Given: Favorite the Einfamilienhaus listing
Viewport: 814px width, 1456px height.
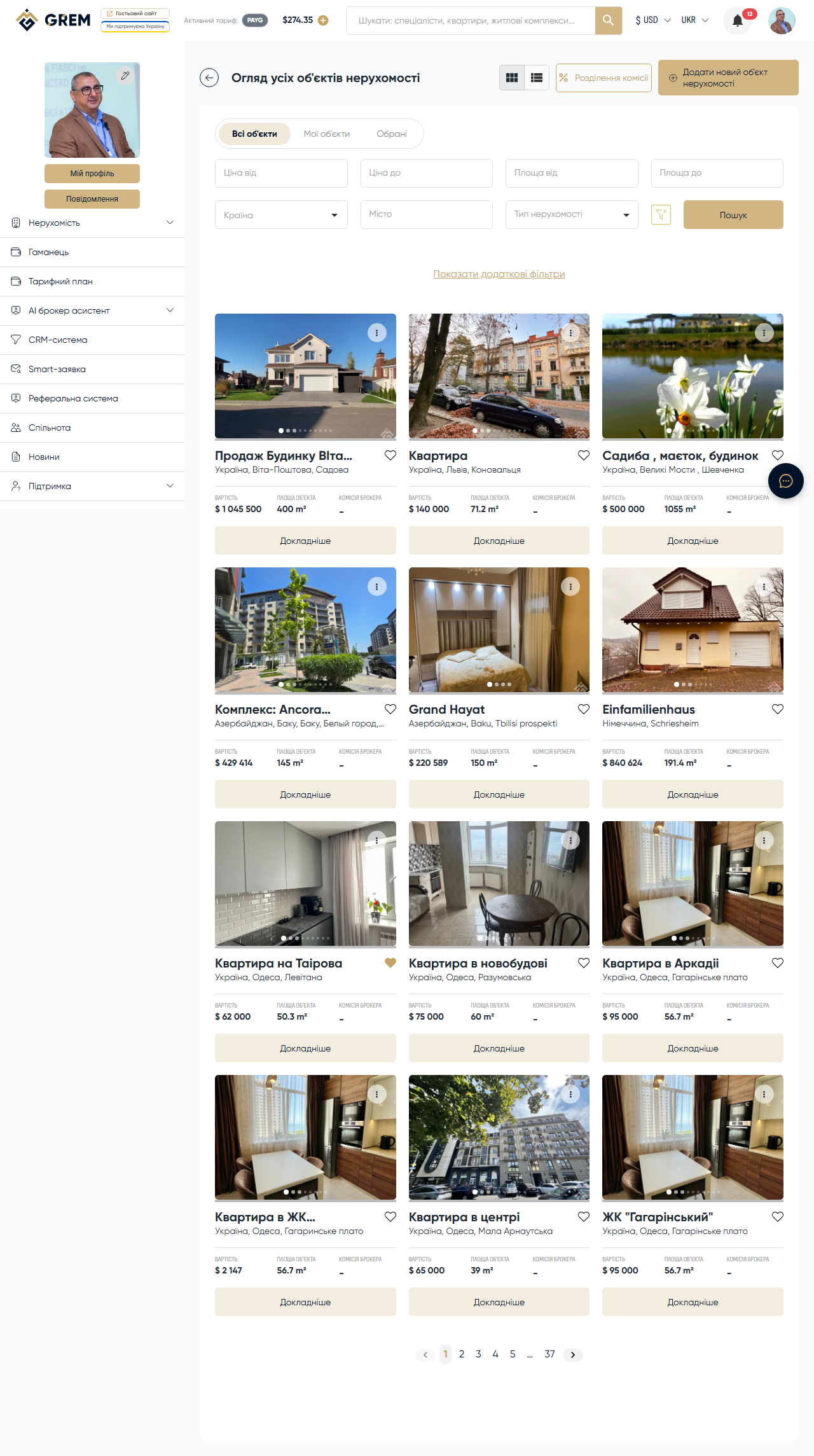Looking at the screenshot, I should click(x=777, y=709).
